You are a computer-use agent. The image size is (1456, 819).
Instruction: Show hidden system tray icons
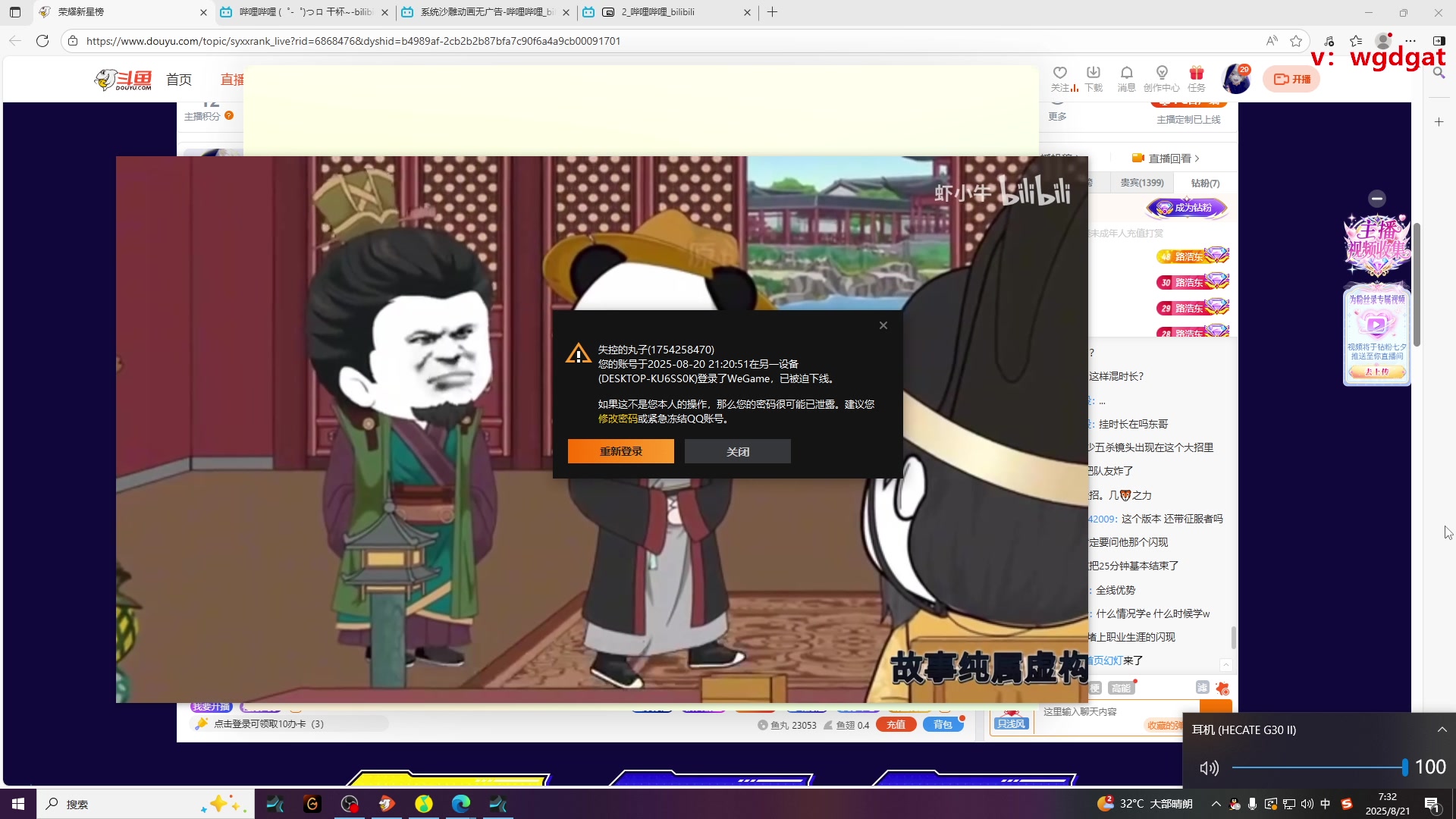coord(1216,804)
